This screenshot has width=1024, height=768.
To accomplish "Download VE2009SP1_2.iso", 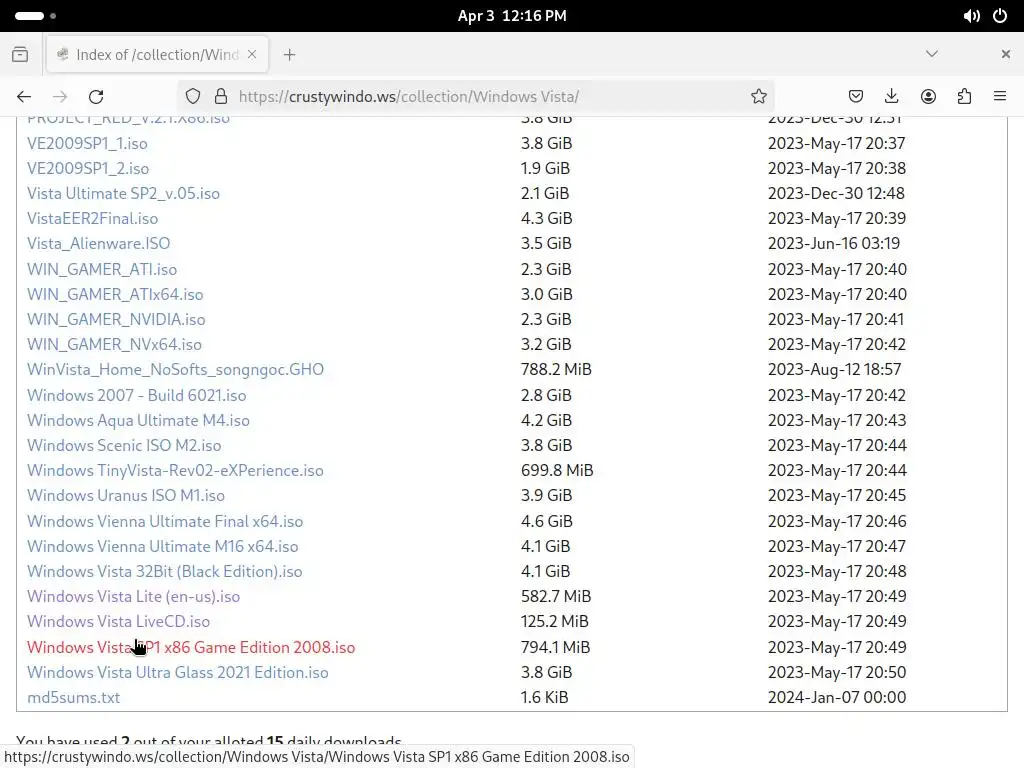I will pos(88,168).
